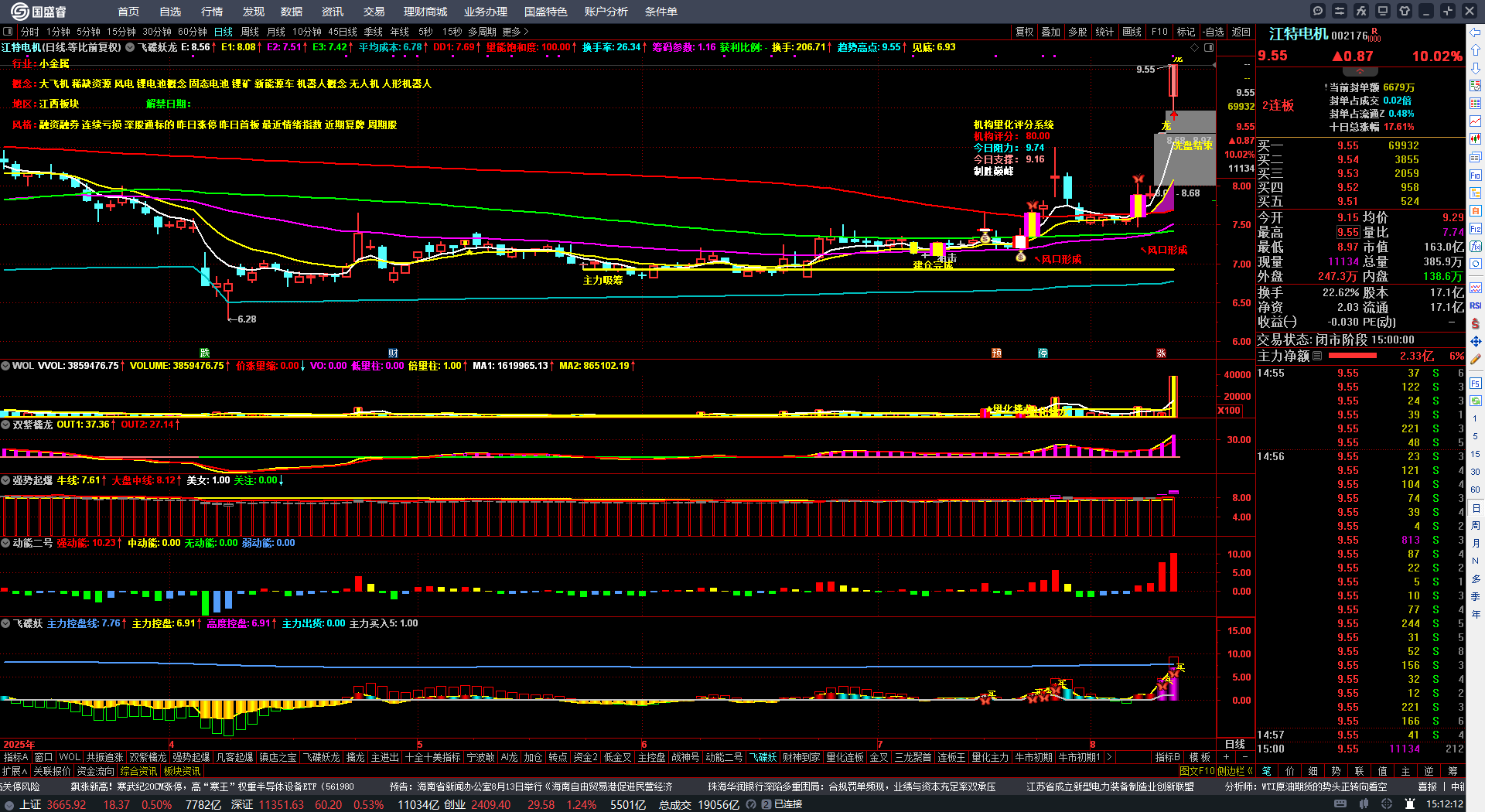Switch to the 筹 tab in bottom panel
The image size is (1485, 812).
1453,771
